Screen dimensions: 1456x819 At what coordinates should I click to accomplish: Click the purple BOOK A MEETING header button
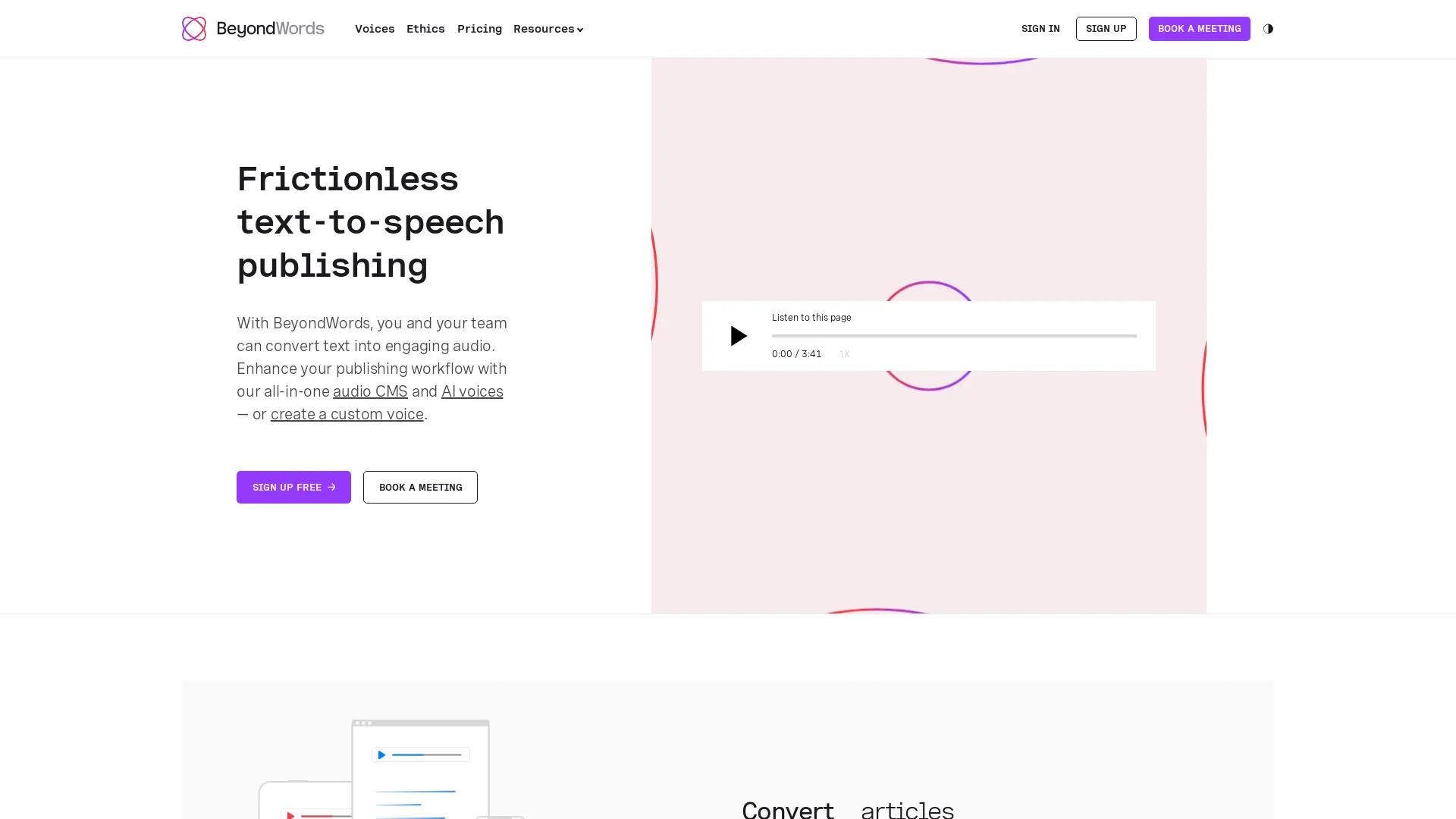[1199, 29]
